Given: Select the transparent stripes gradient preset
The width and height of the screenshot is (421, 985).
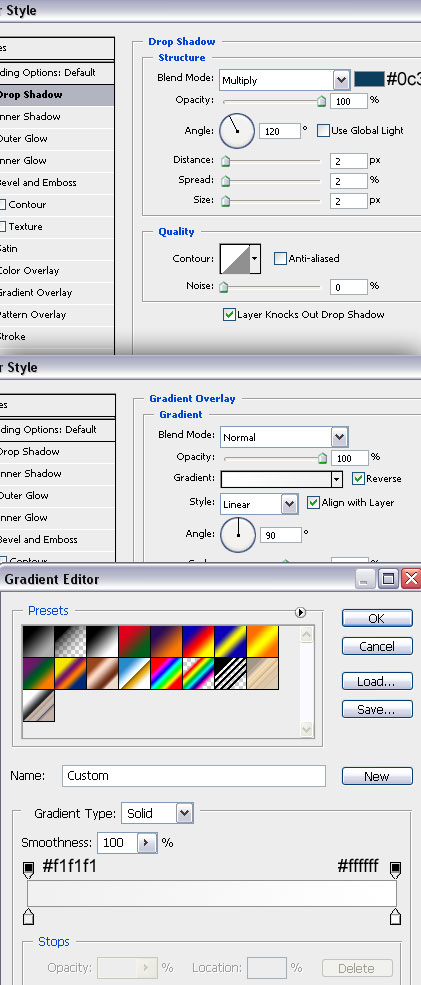Looking at the screenshot, I should coord(230,673).
